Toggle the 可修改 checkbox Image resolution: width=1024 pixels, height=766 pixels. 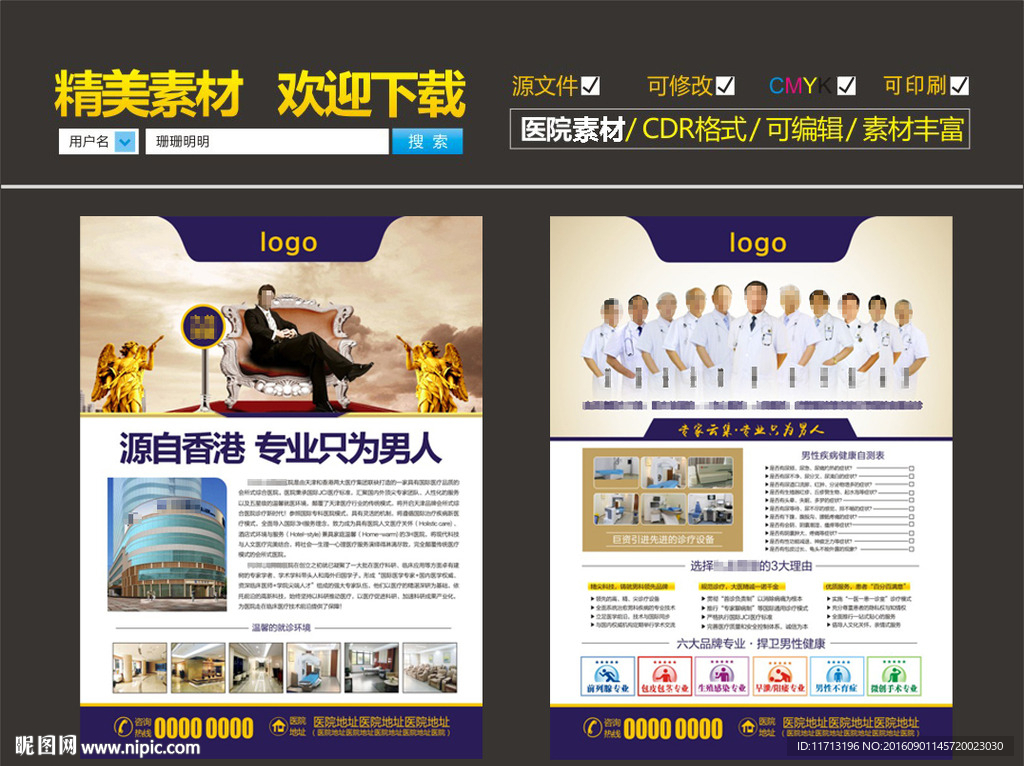click(726, 86)
